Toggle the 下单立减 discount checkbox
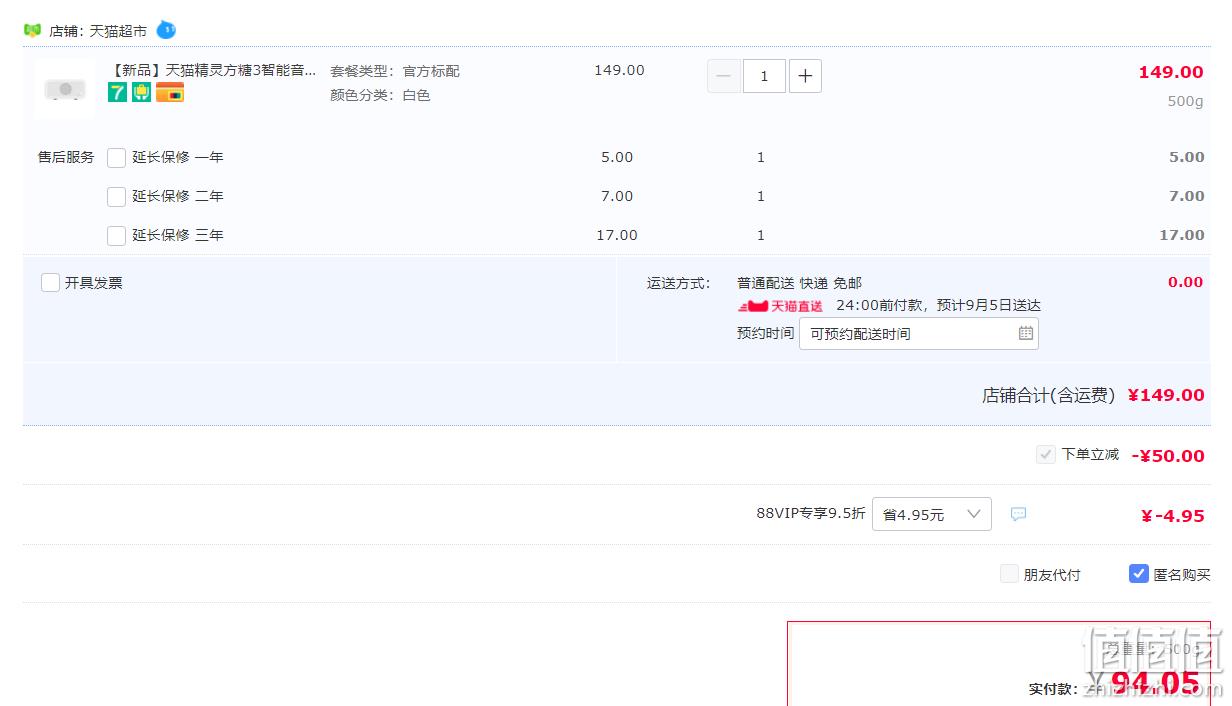 [1045, 454]
